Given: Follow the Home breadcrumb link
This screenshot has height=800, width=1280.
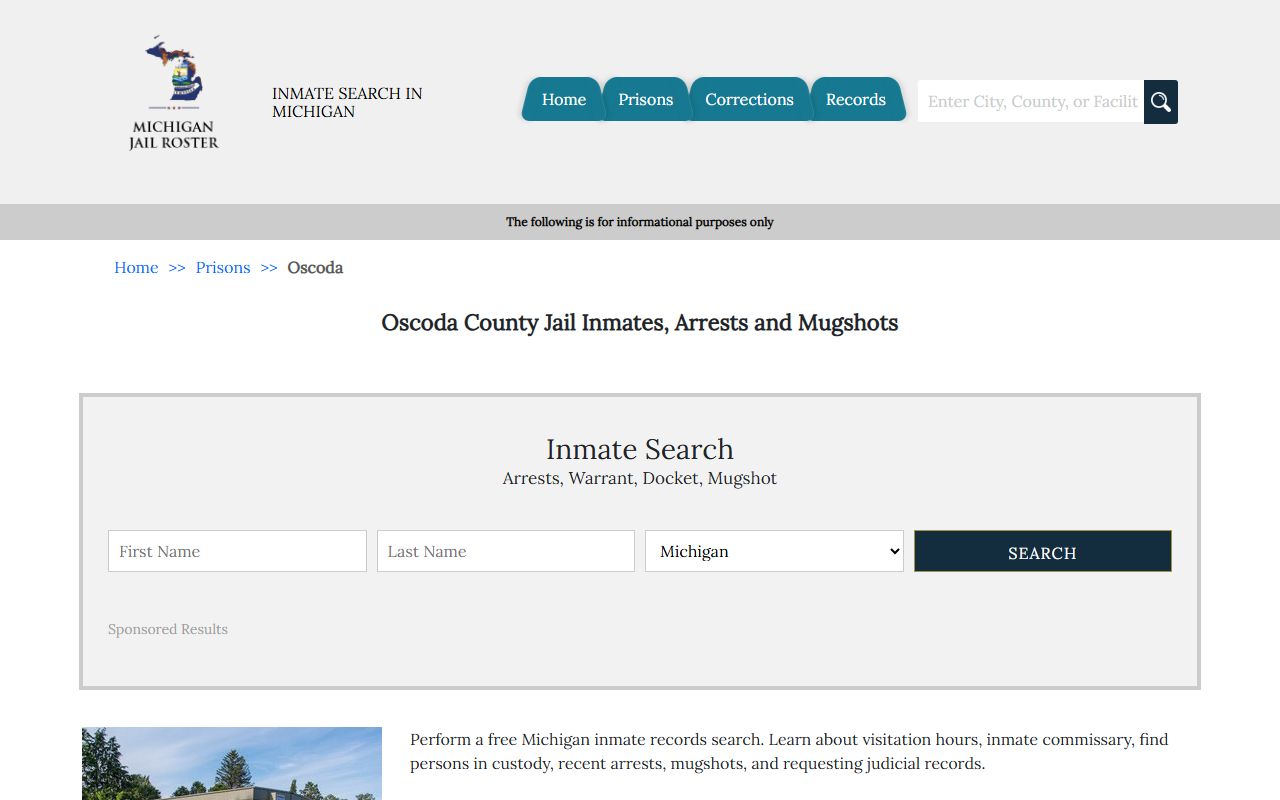Looking at the screenshot, I should tap(136, 268).
